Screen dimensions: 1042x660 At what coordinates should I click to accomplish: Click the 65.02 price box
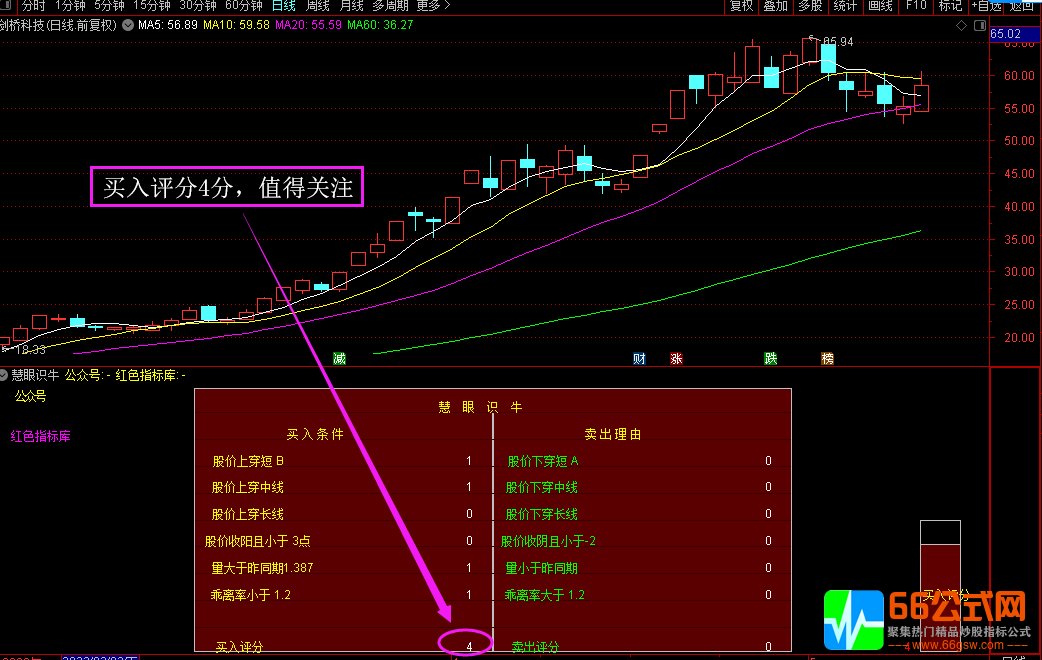pos(1015,34)
